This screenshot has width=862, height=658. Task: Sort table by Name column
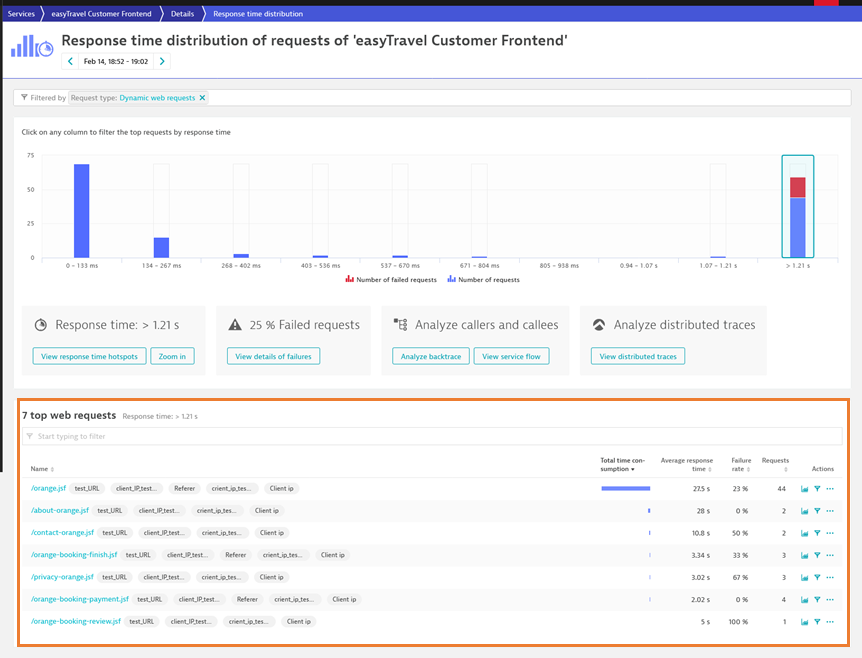tap(42, 469)
